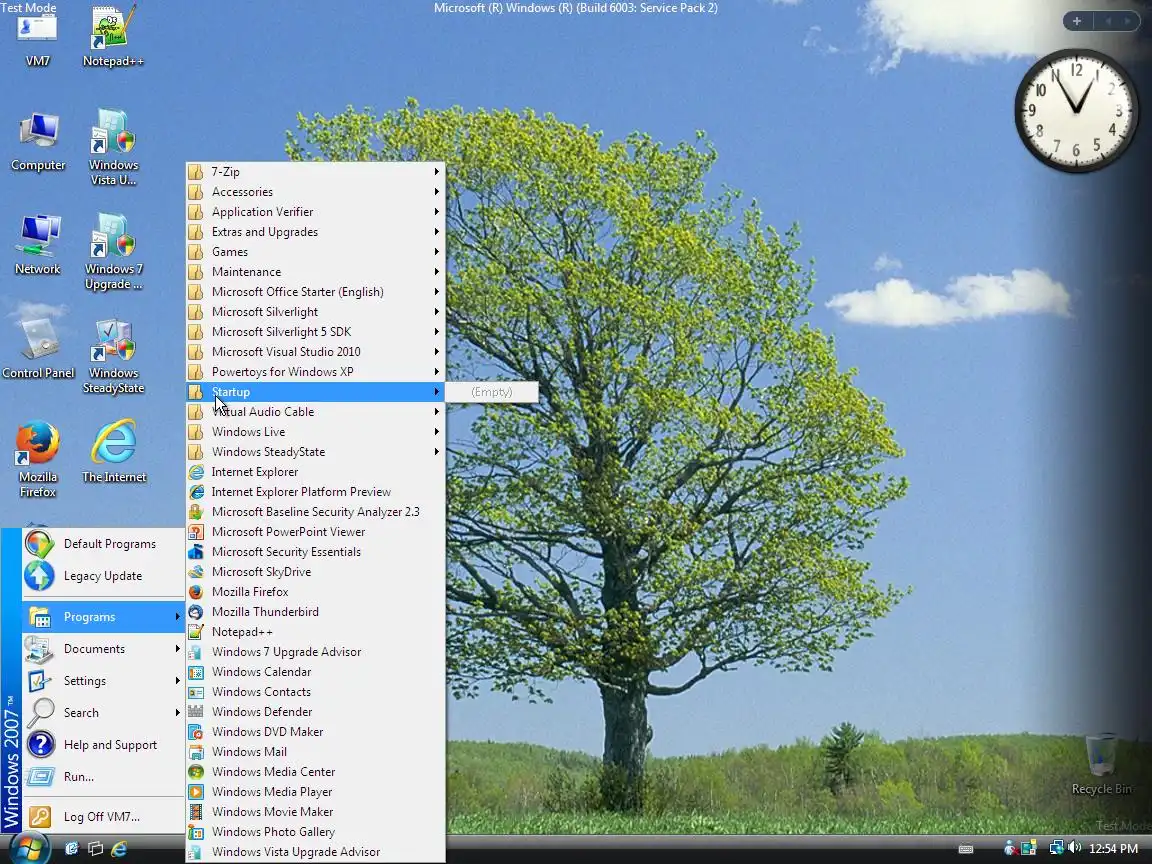Open Microsoft Office Starter (English) folder
Image resolution: width=1152 pixels, height=864 pixels.
tap(315, 292)
